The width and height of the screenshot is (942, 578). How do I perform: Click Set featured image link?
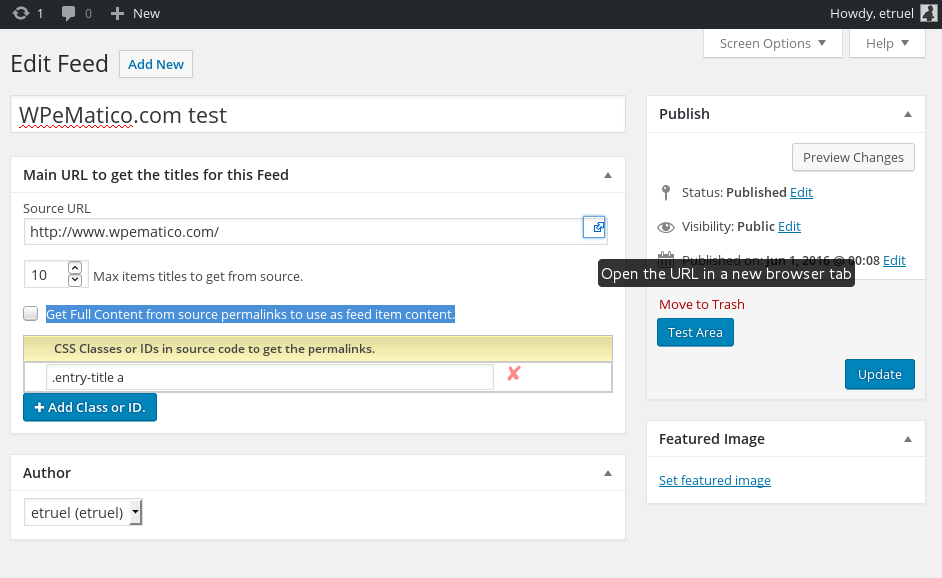tap(714, 480)
